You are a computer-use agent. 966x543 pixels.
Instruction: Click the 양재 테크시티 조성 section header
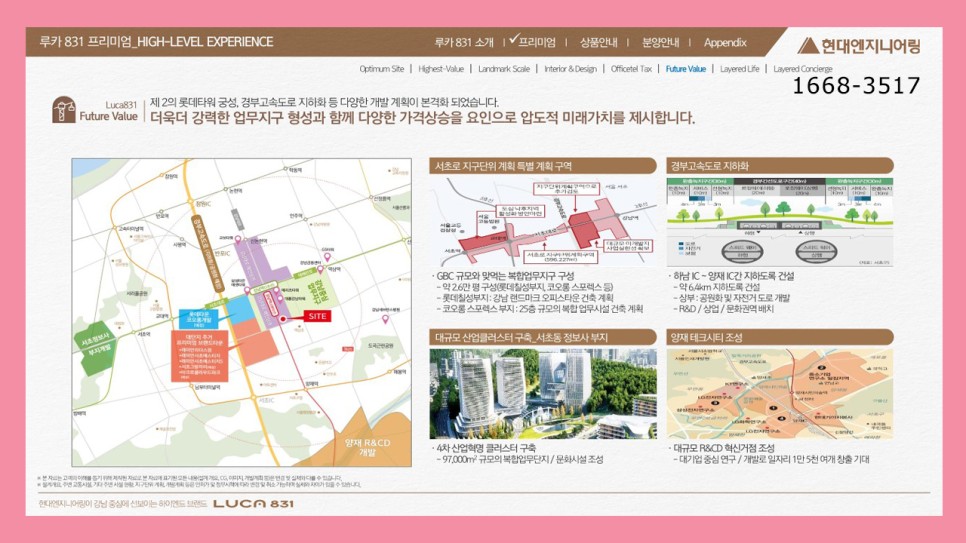point(779,337)
